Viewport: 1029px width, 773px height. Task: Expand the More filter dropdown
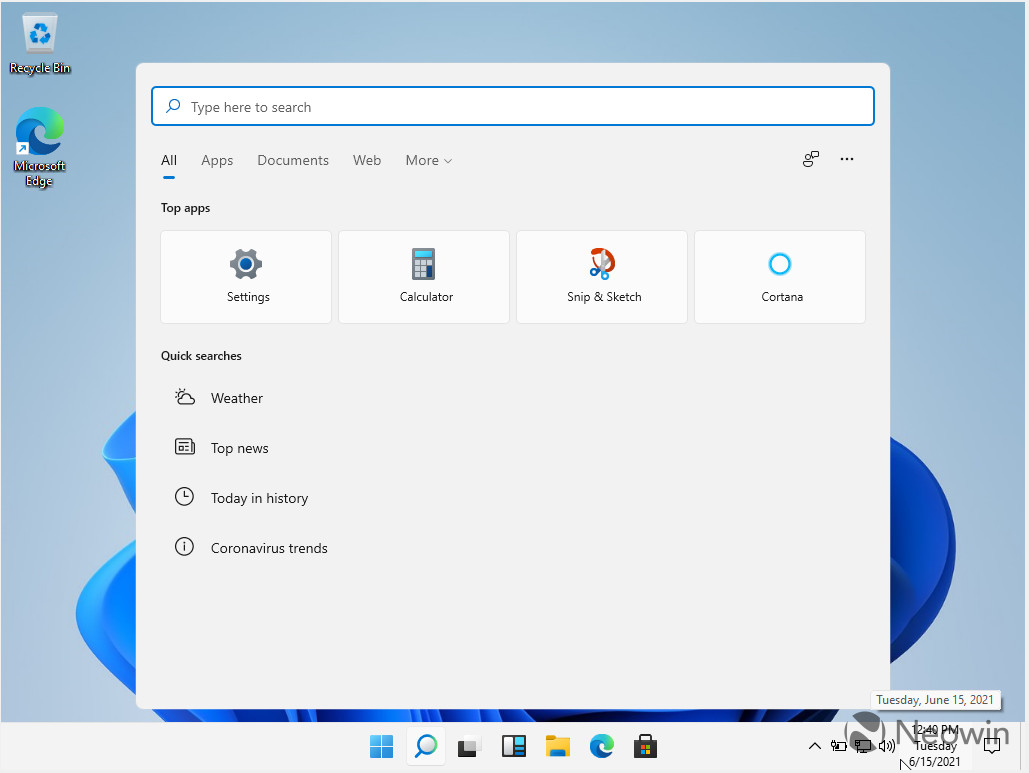click(x=428, y=160)
